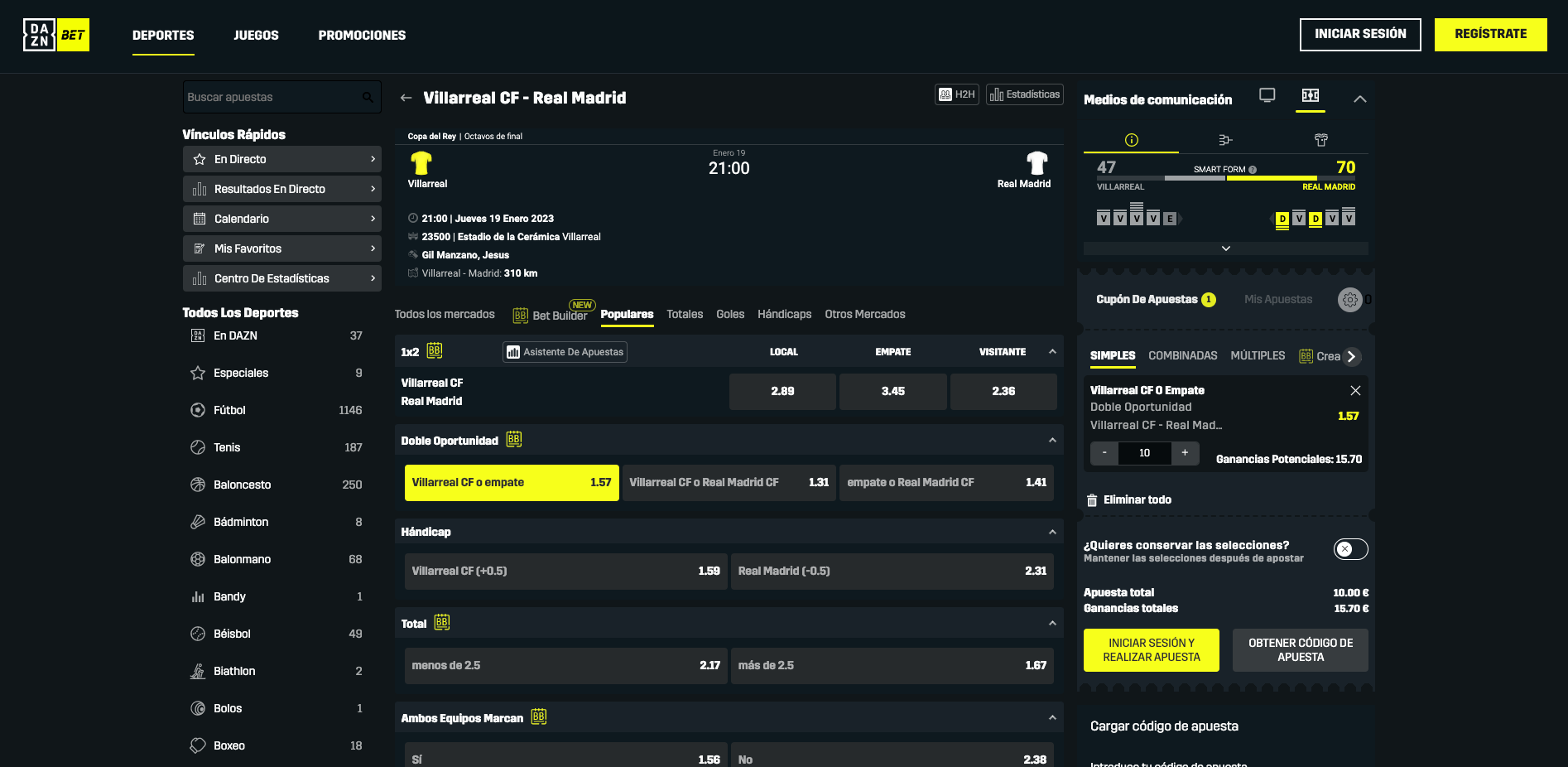Go back using the arrow beside Villarreal CF - Real Madrid
Viewport: 1568px width, 767px height.
406,98
